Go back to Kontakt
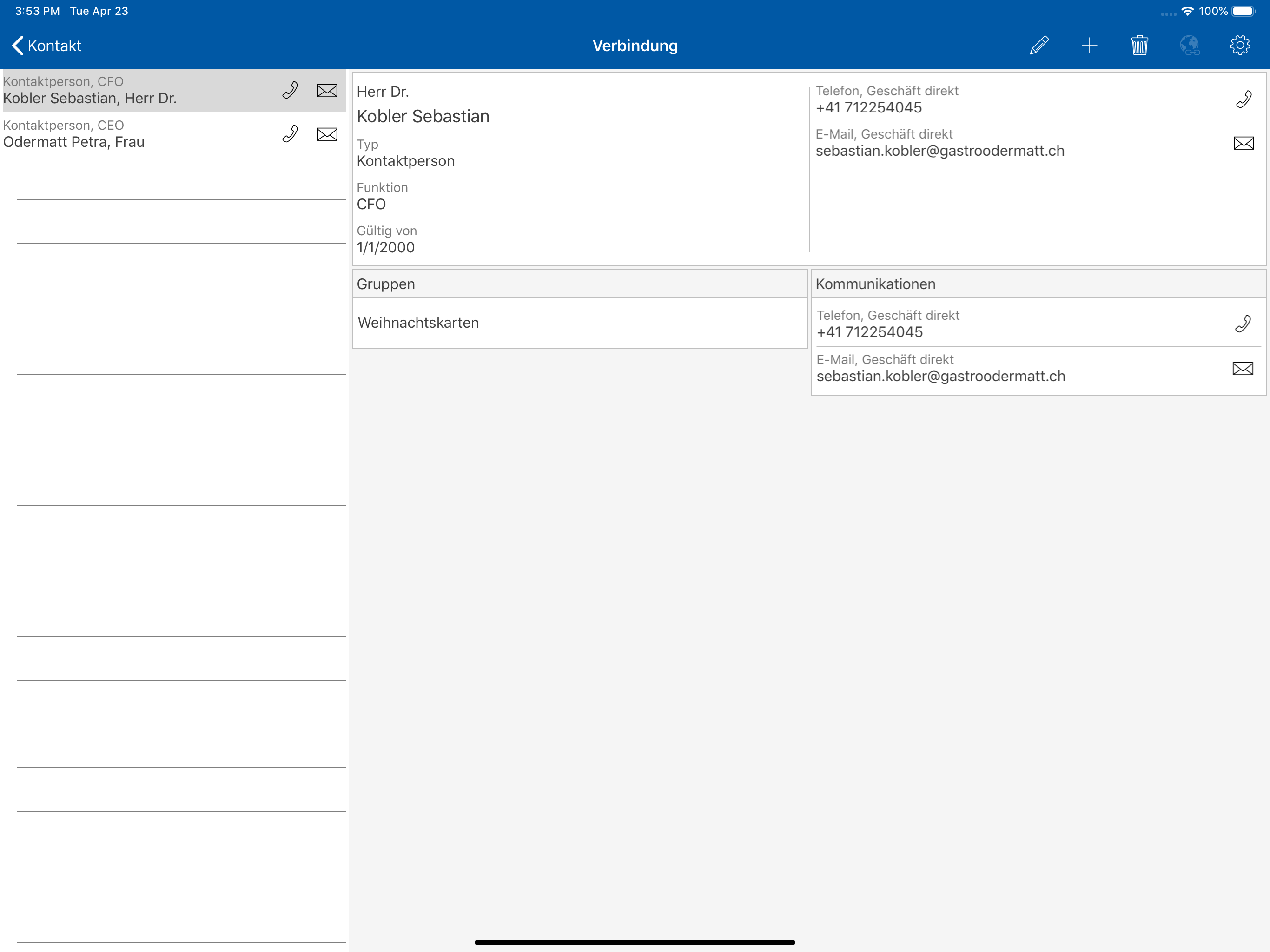 tap(46, 46)
